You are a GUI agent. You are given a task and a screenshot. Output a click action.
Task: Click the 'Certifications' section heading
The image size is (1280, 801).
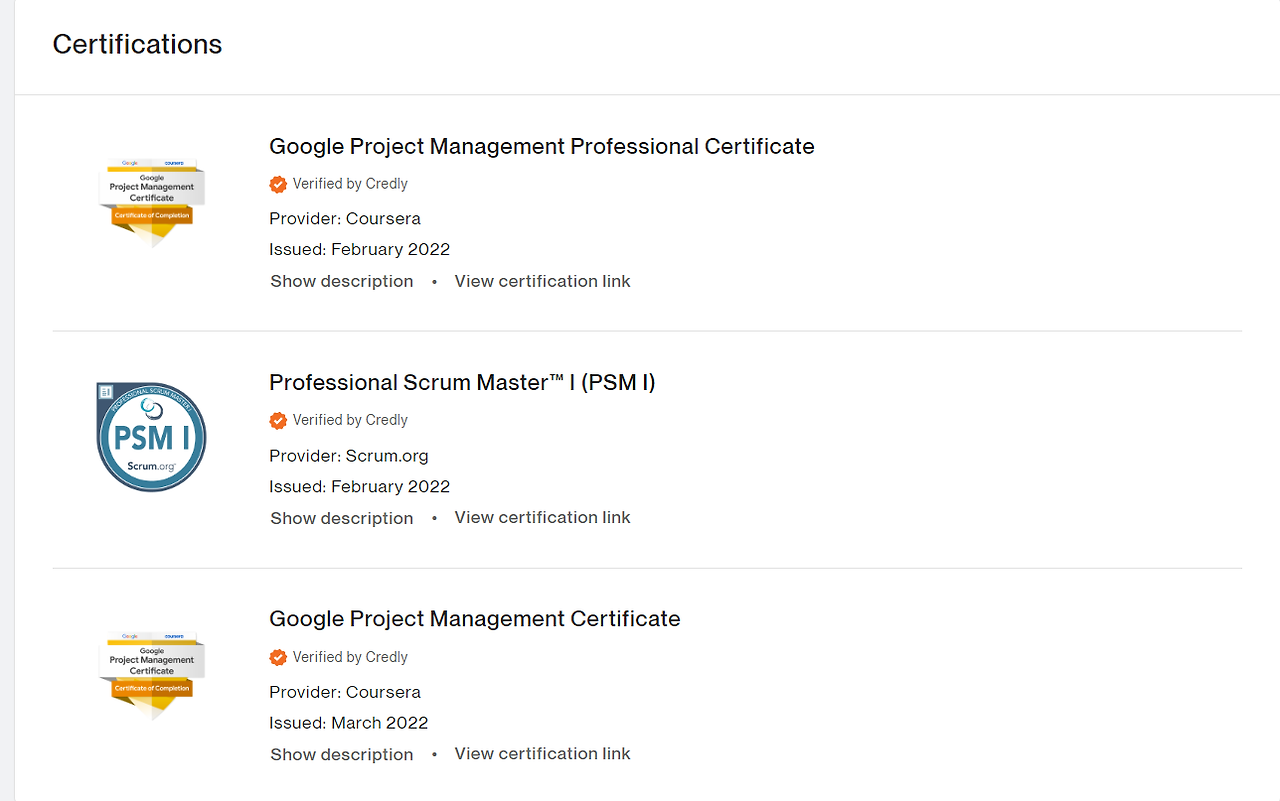[x=137, y=44]
